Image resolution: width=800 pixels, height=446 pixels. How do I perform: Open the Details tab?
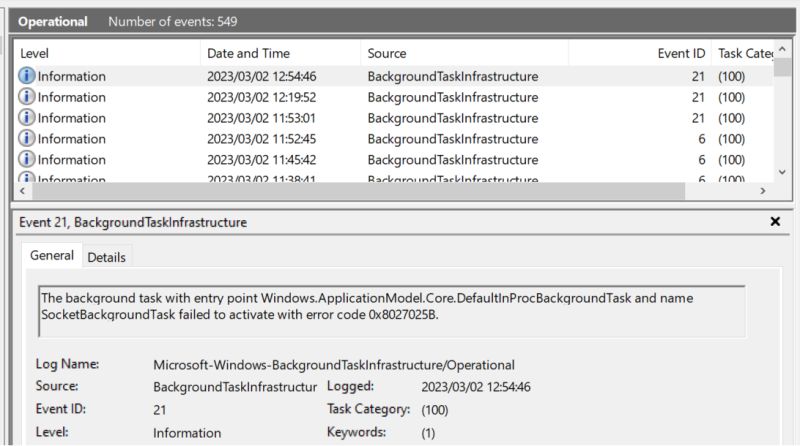107,257
